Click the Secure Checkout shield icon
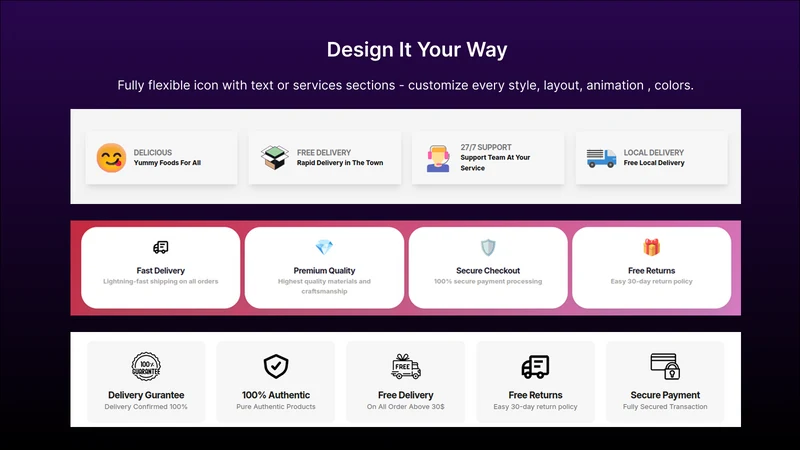 (x=488, y=247)
